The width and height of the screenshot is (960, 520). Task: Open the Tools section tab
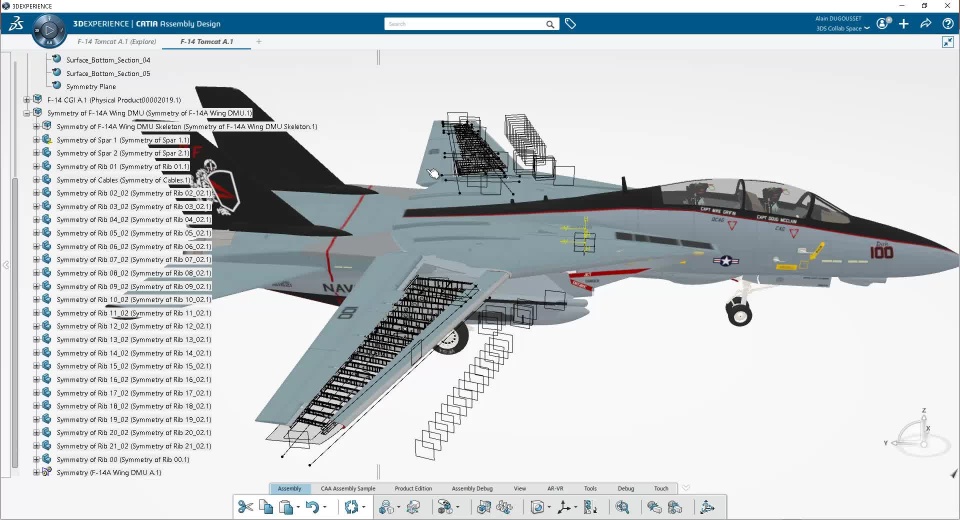(x=590, y=488)
